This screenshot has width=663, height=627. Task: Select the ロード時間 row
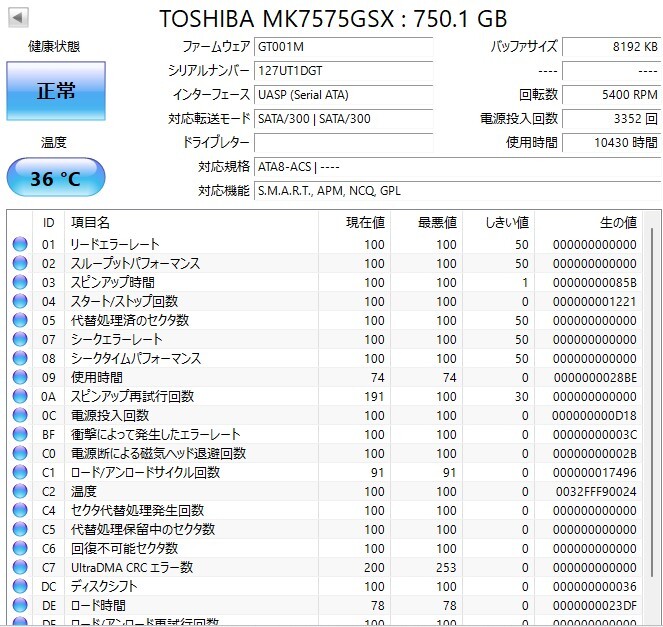[325, 605]
